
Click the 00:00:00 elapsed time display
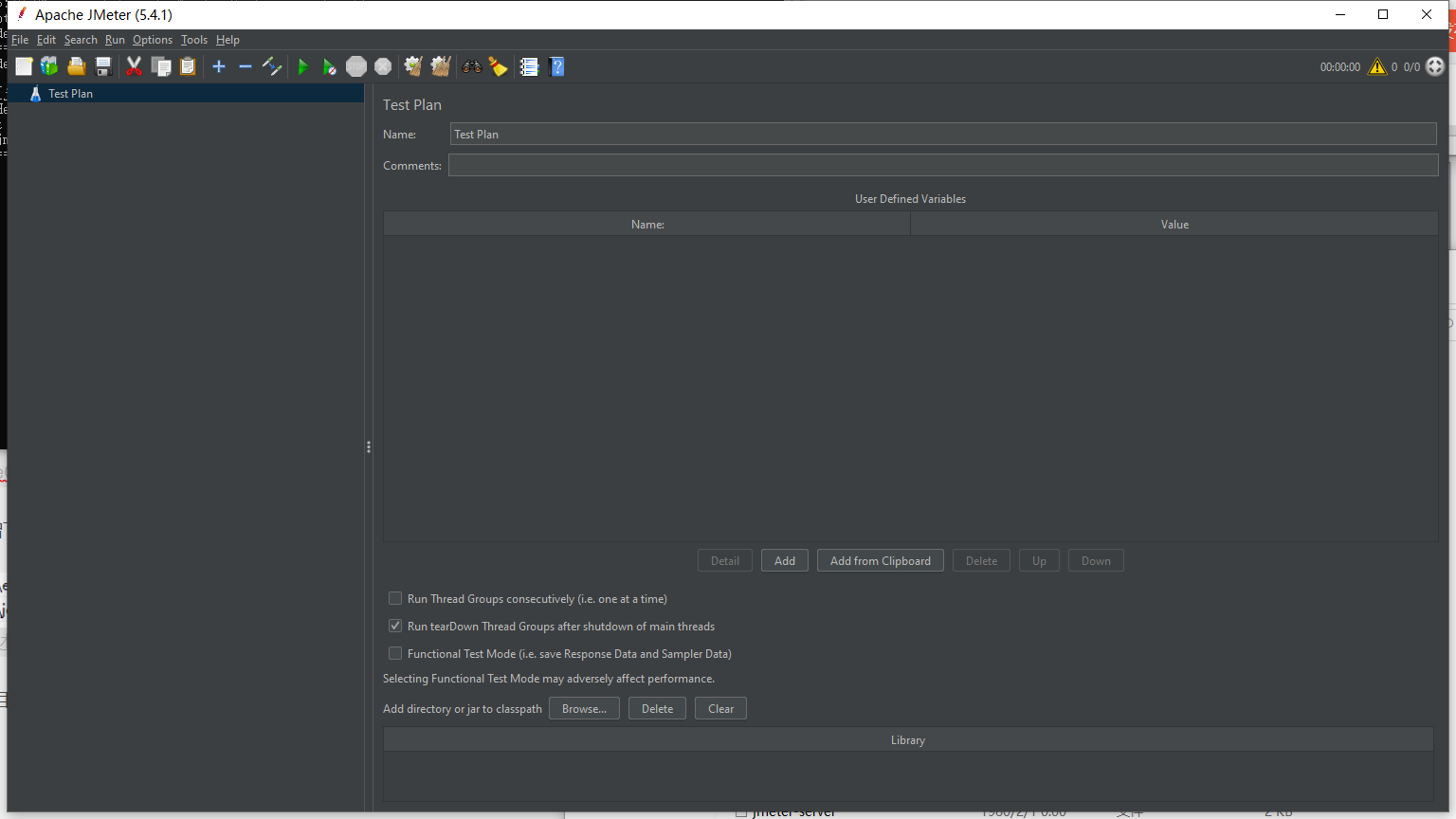point(1340,67)
